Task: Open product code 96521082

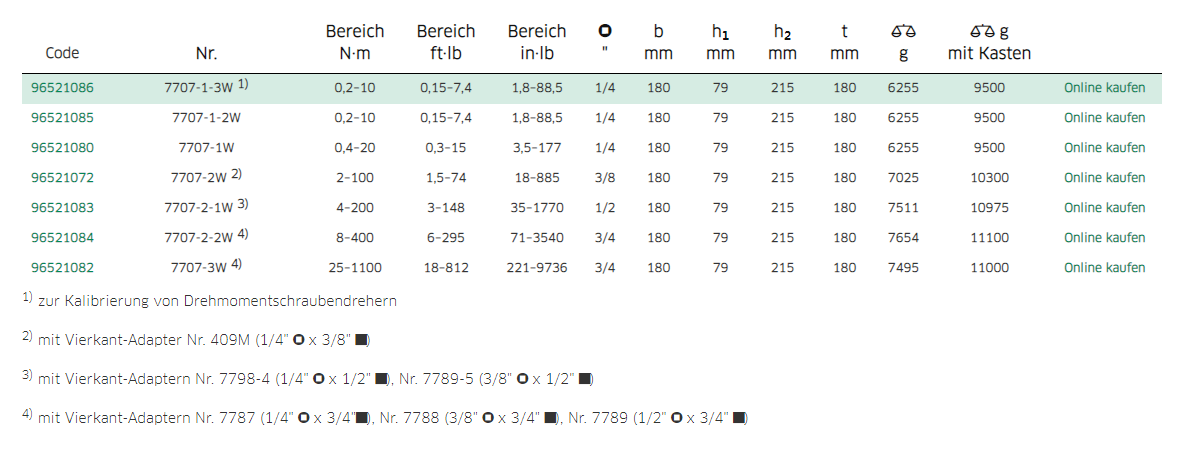Action: pyautogui.click(x=62, y=268)
